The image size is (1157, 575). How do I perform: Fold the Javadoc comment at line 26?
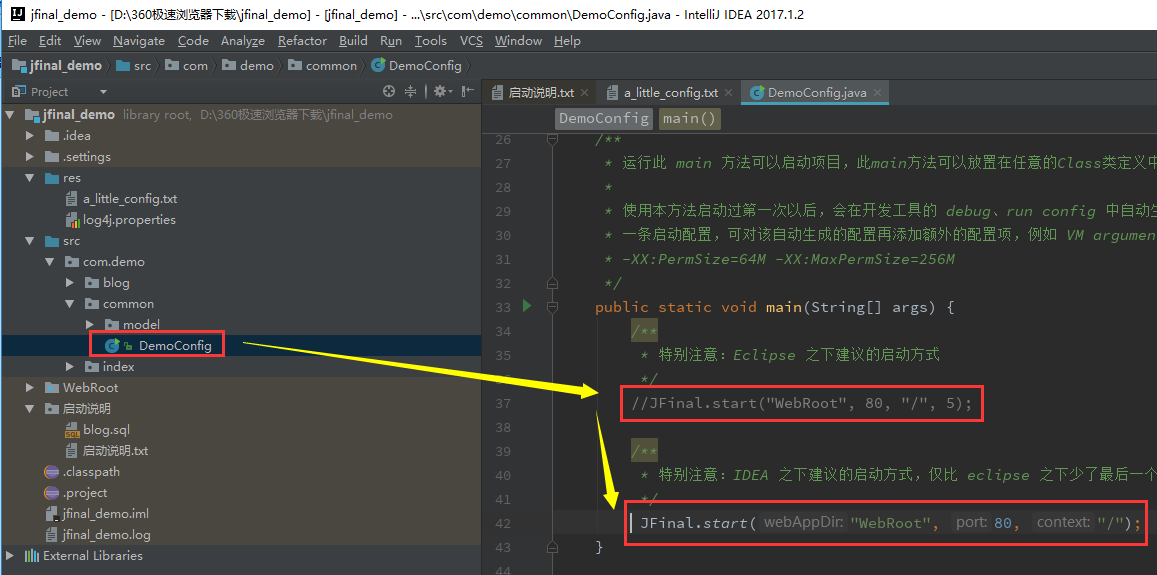click(552, 139)
